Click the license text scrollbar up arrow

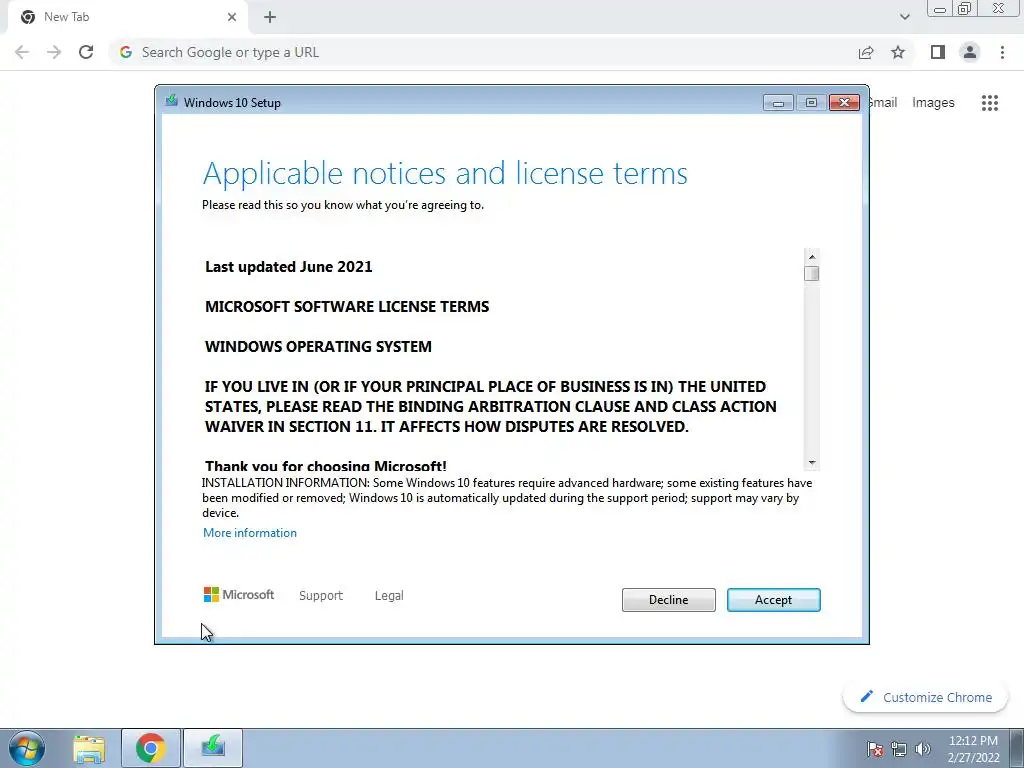point(812,257)
